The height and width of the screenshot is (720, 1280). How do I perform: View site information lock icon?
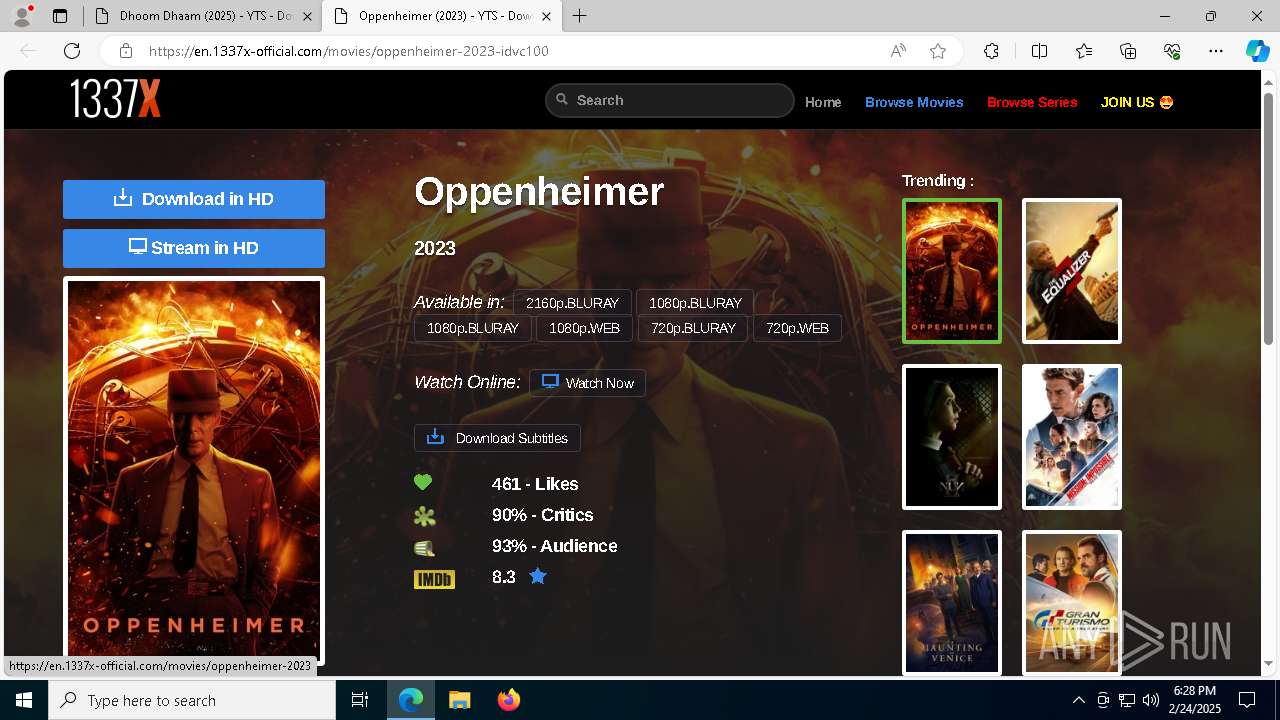point(126,51)
